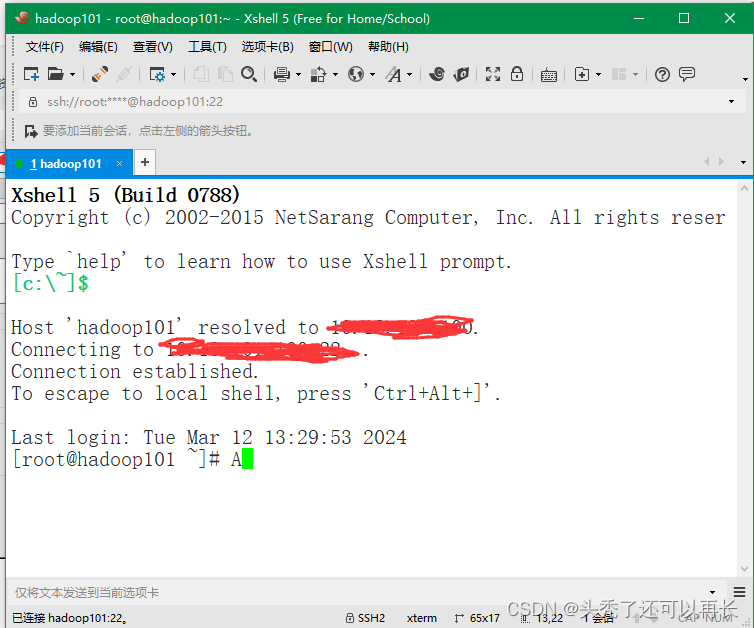Open the 工具(T) menu
754x628 pixels.
207,47
